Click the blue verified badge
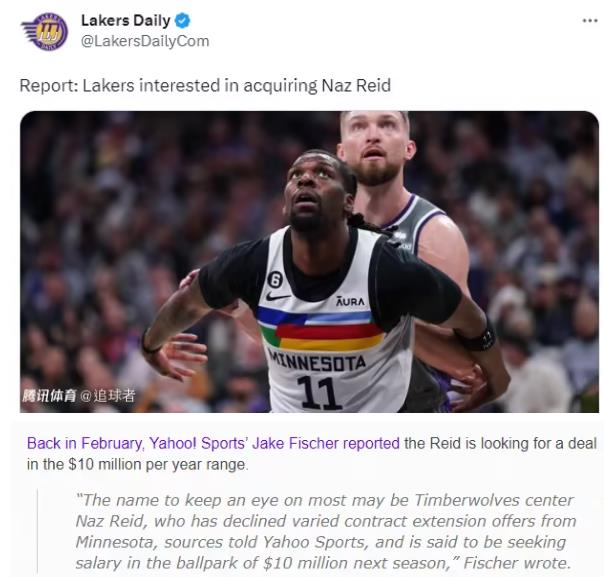Viewport: 604px width, 577px height. coord(182,20)
